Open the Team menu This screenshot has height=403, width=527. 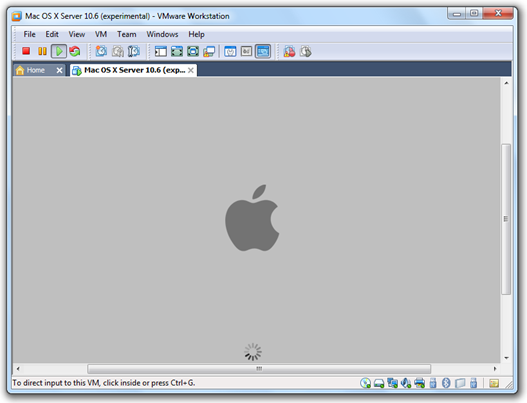click(127, 34)
